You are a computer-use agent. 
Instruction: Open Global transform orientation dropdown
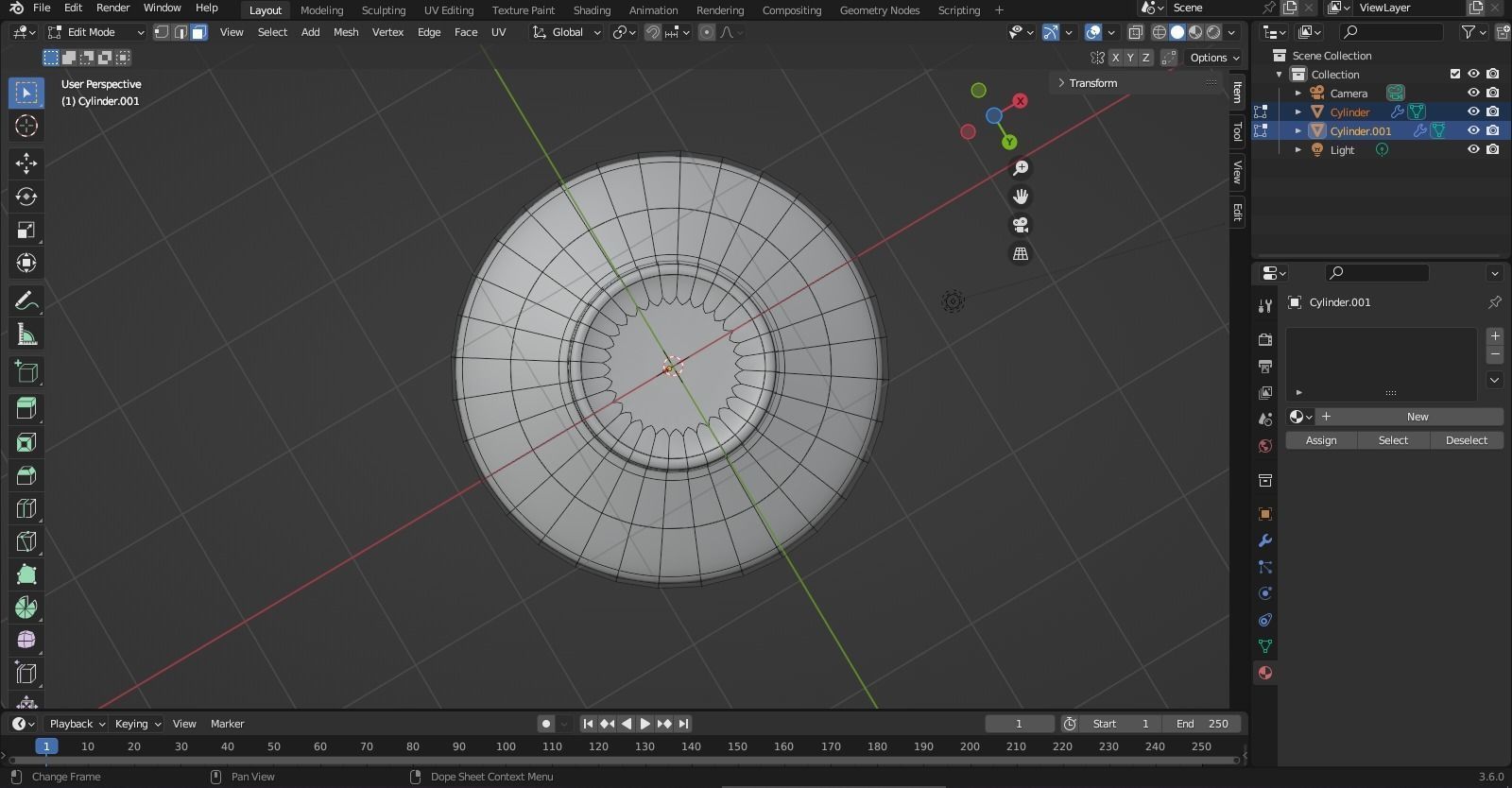[566, 32]
